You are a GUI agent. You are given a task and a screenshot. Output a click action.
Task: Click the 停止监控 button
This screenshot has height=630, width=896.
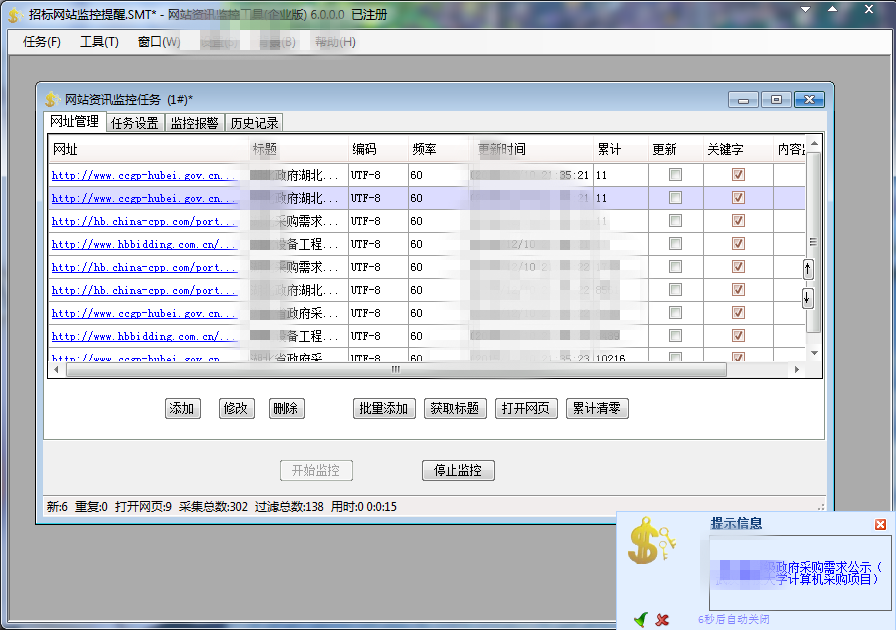(458, 470)
